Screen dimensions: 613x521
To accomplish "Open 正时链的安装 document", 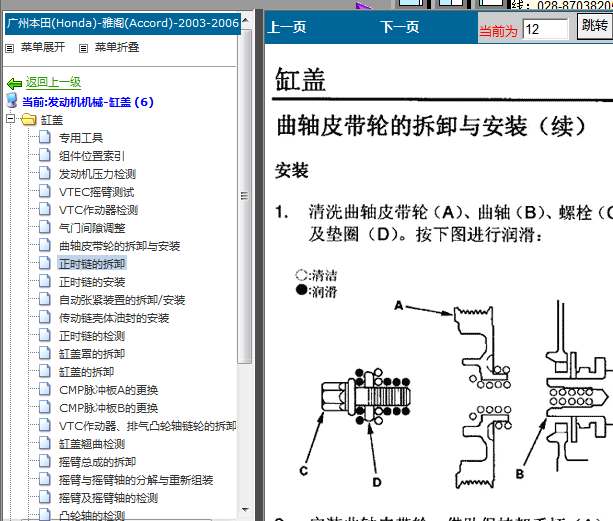I will (92, 282).
